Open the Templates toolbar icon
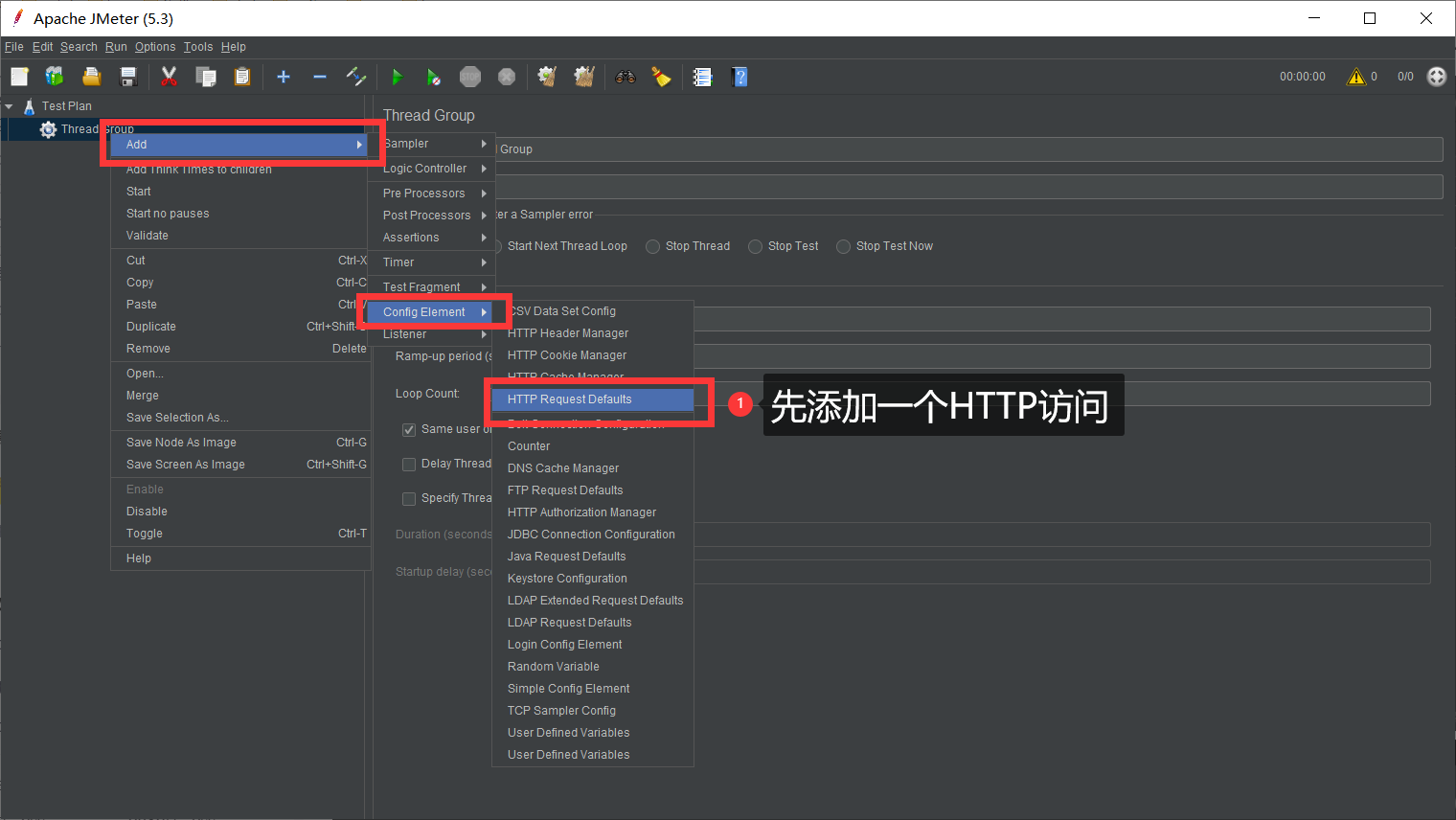This screenshot has height=820, width=1456. pos(55,77)
